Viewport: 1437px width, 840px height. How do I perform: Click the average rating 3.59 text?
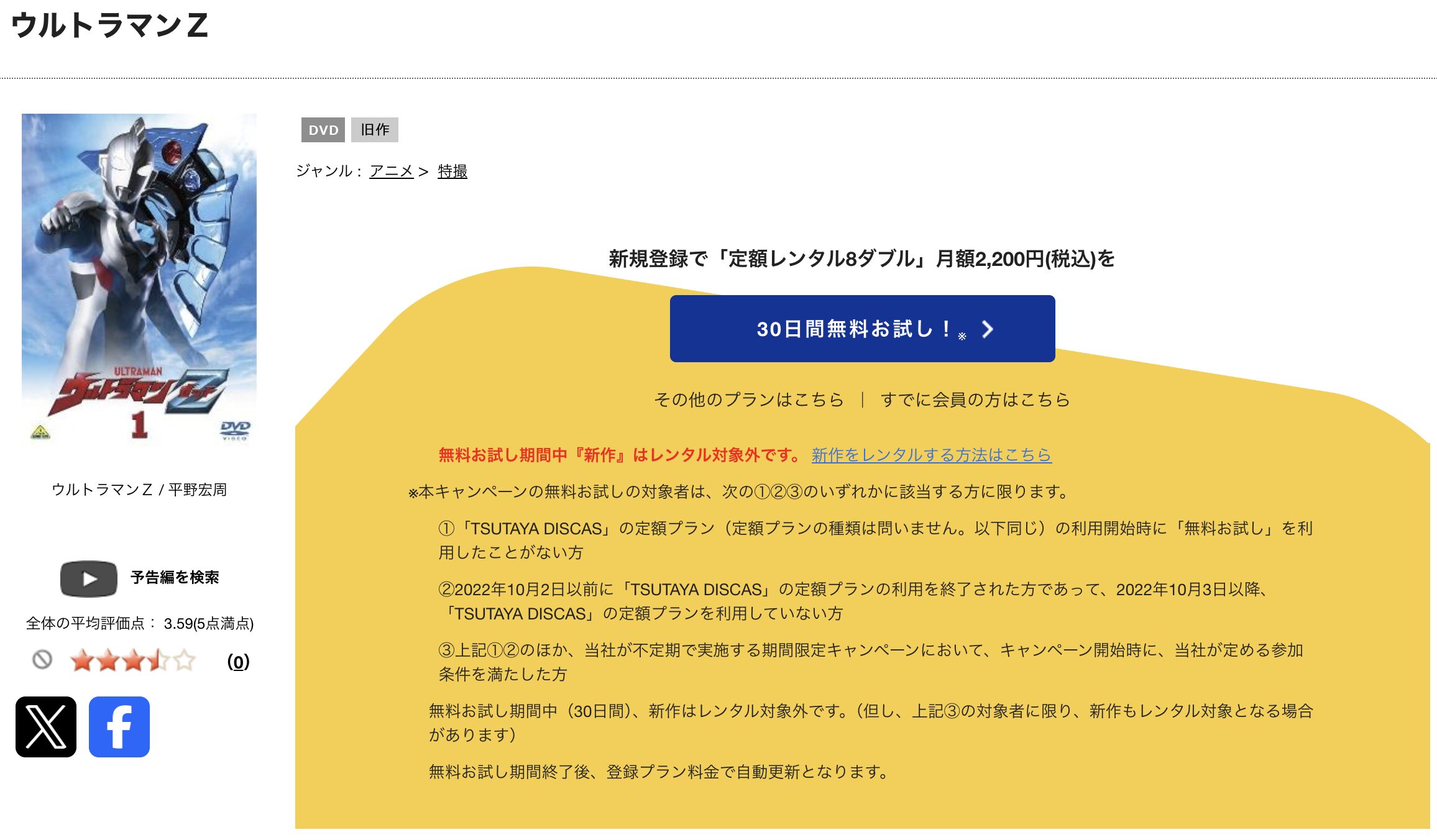point(140,623)
